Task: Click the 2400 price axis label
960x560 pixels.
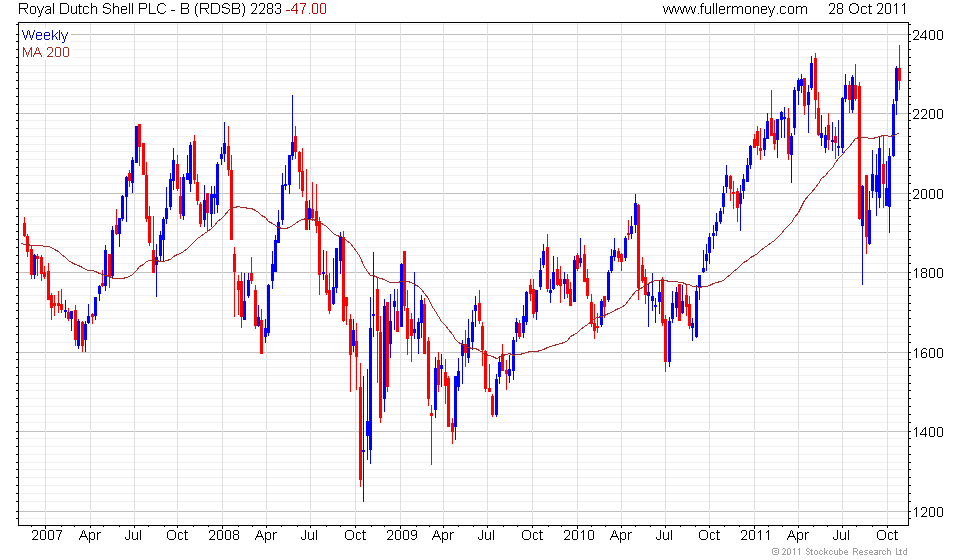Action: click(x=928, y=35)
